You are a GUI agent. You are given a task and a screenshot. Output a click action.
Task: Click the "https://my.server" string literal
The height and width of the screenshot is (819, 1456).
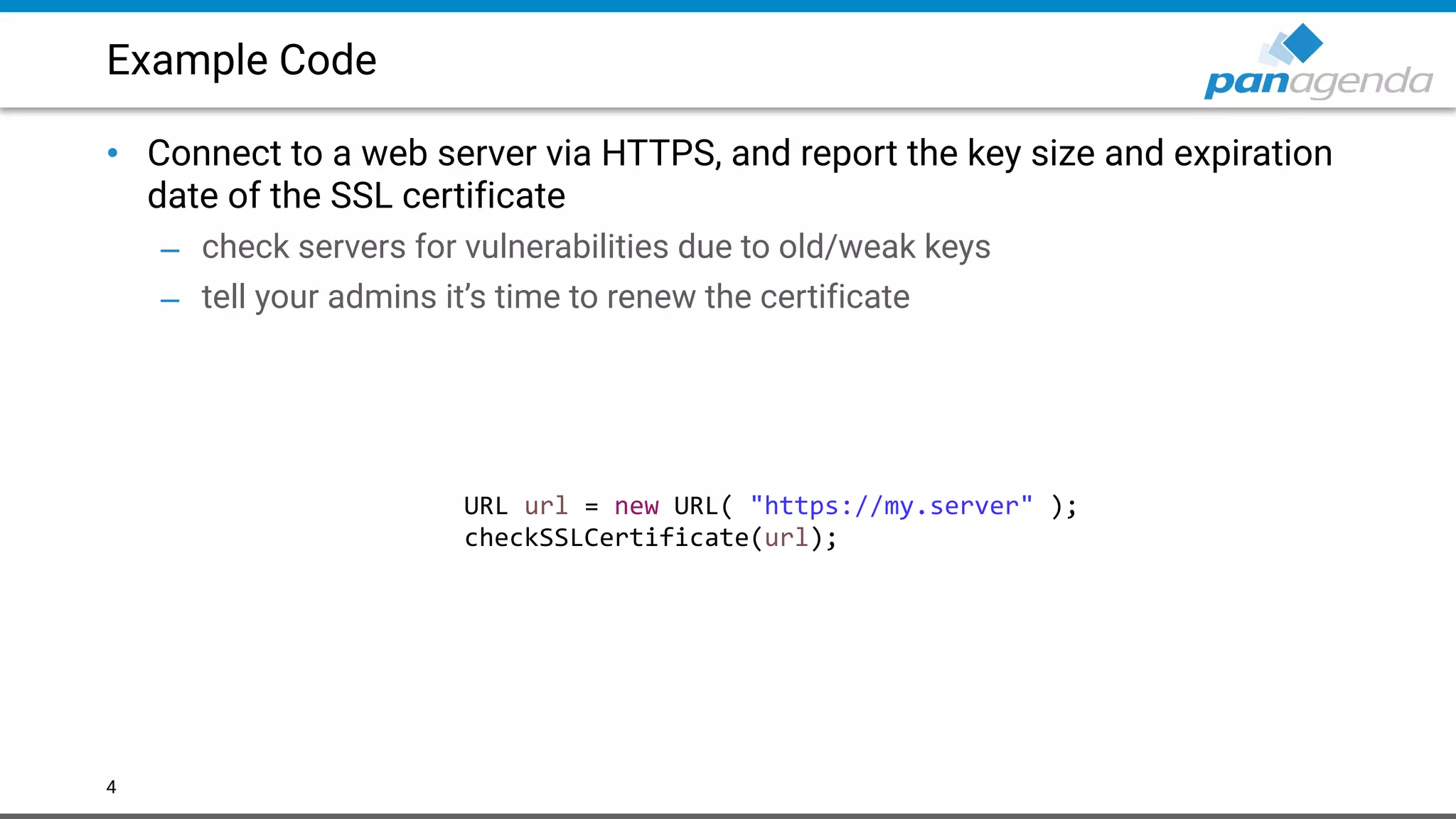(892, 506)
